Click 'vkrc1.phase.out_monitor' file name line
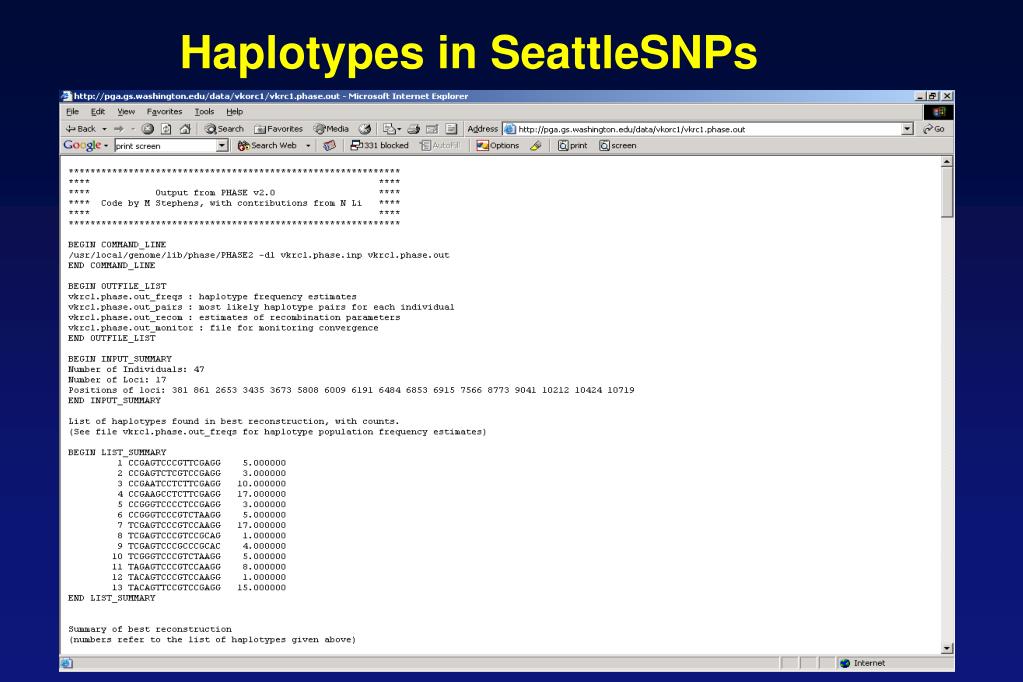This screenshot has height=682, width=1023. point(223,328)
